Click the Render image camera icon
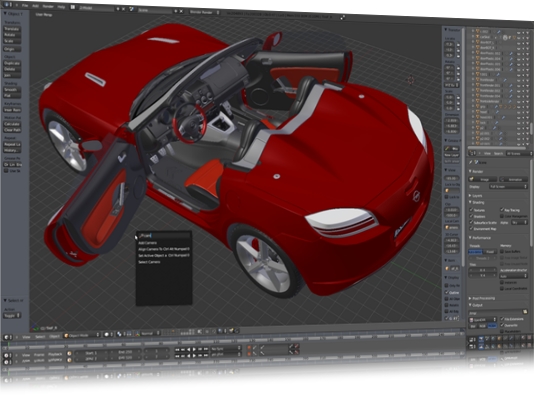534x395 pixels. [x=472, y=179]
